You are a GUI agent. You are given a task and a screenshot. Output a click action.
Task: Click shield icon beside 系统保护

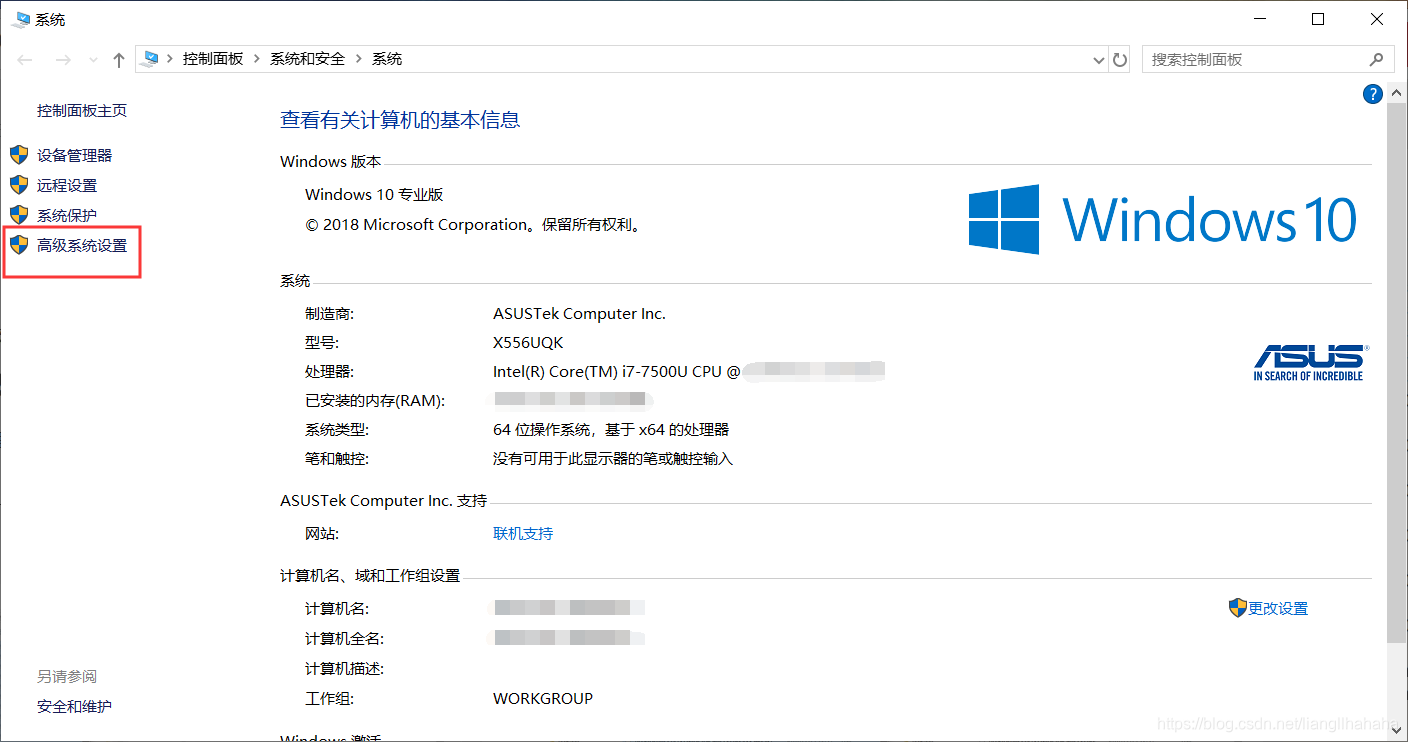[19, 215]
